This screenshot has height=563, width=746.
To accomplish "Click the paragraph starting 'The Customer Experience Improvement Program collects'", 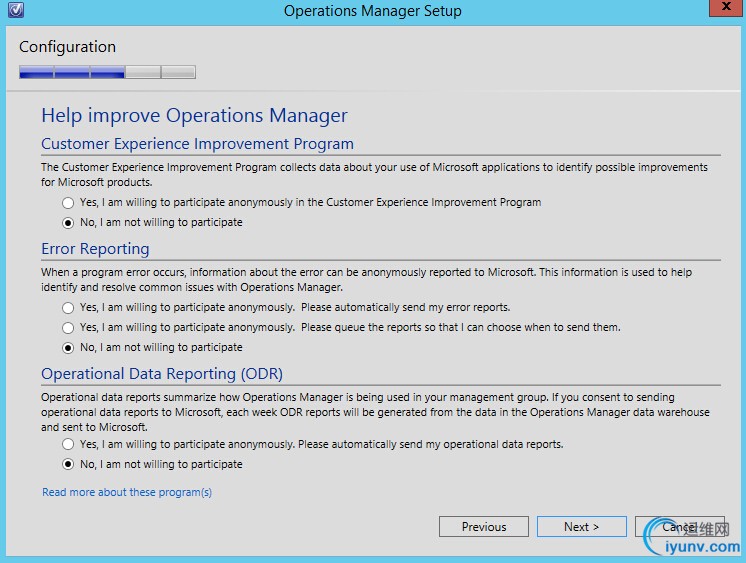I will [x=374, y=175].
